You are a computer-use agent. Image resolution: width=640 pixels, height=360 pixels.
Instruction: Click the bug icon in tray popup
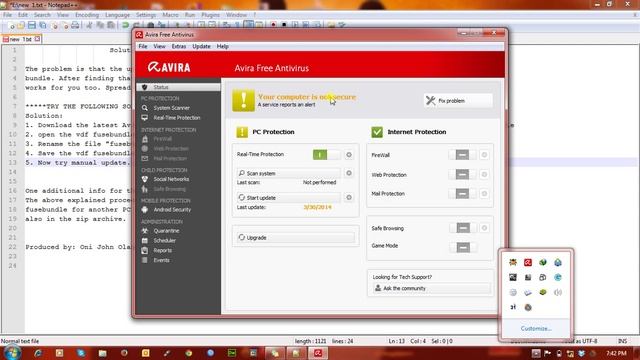click(x=513, y=262)
